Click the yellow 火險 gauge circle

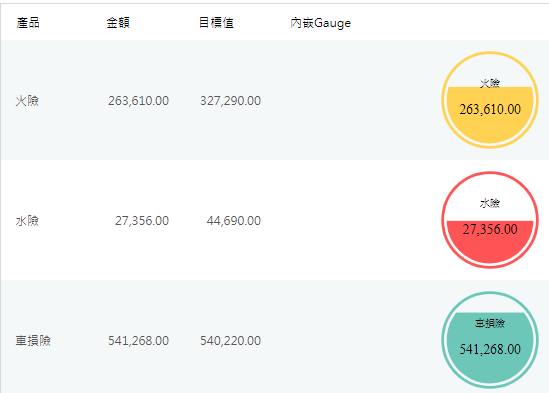coord(490,100)
